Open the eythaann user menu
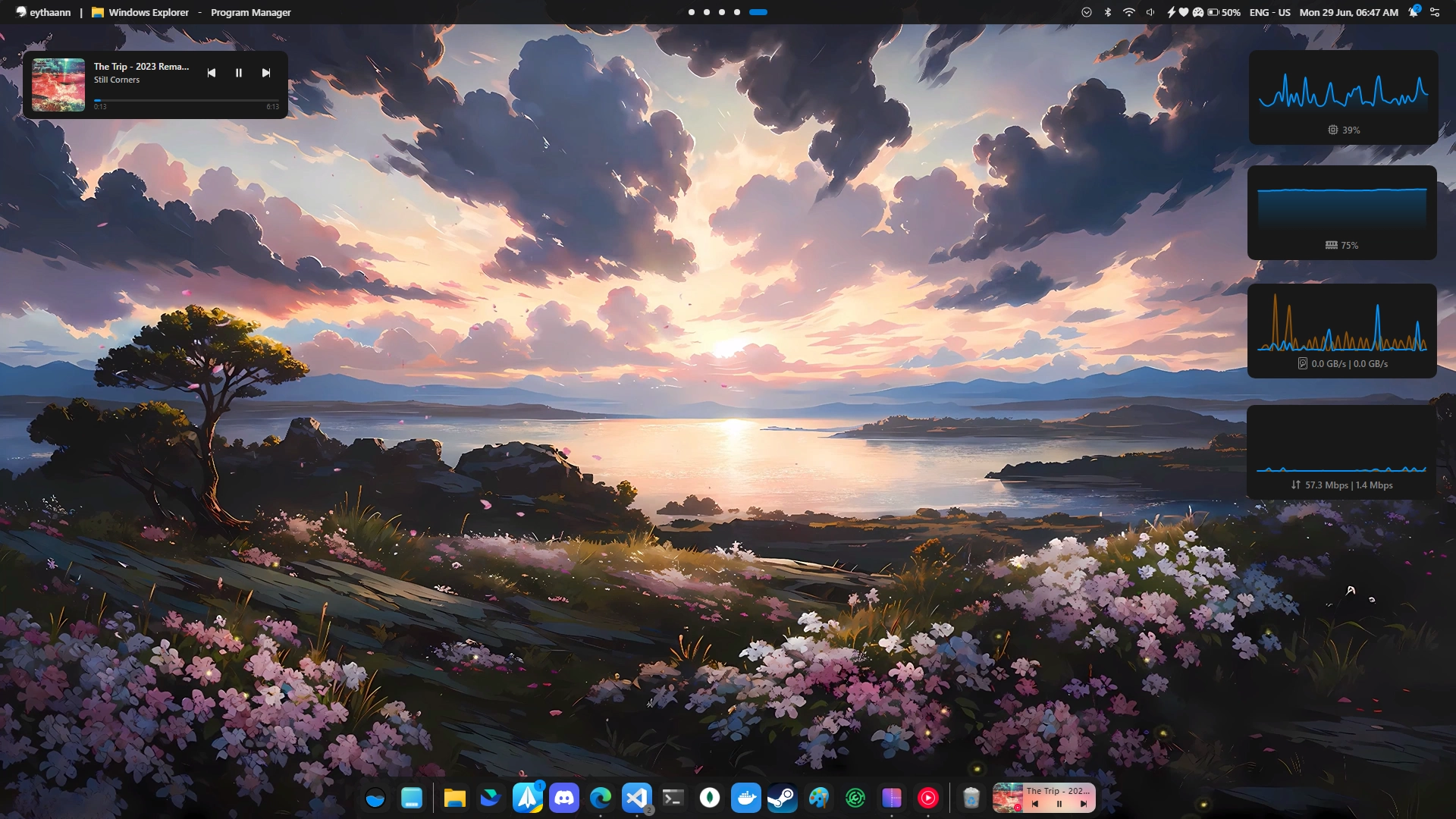 pyautogui.click(x=43, y=12)
